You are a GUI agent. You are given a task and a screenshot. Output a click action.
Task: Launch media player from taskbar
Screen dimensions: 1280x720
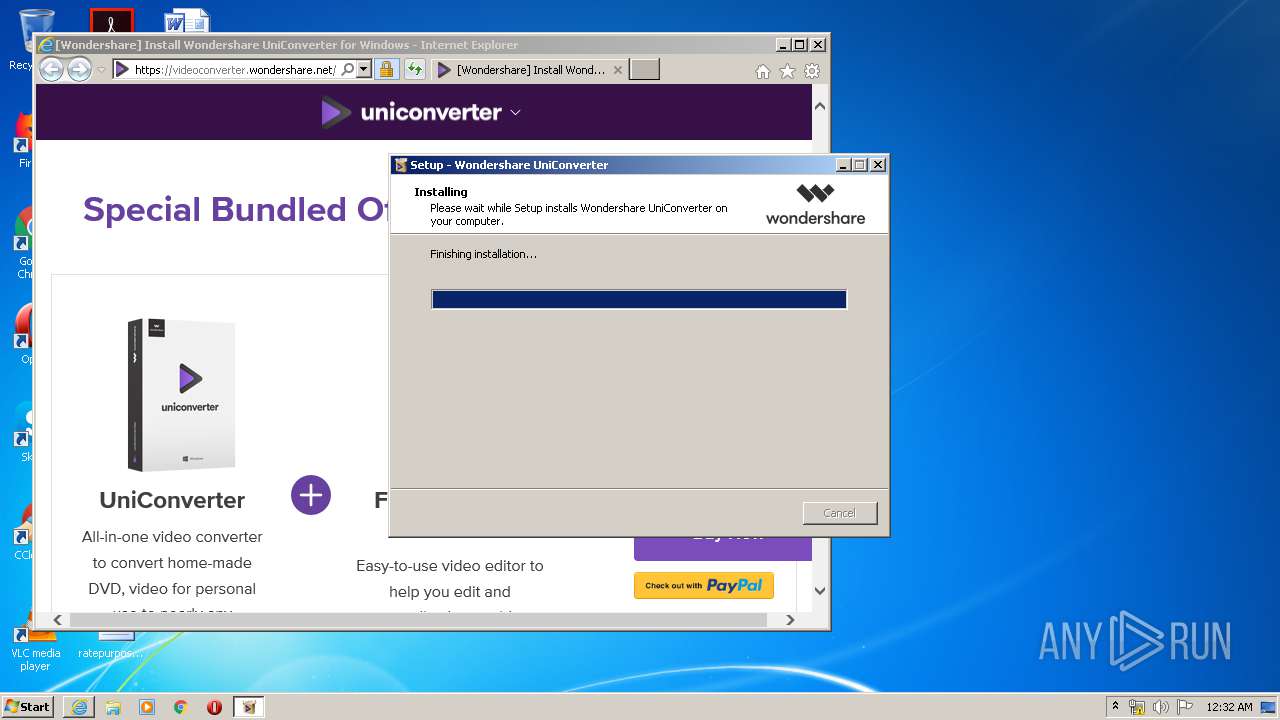coord(147,707)
